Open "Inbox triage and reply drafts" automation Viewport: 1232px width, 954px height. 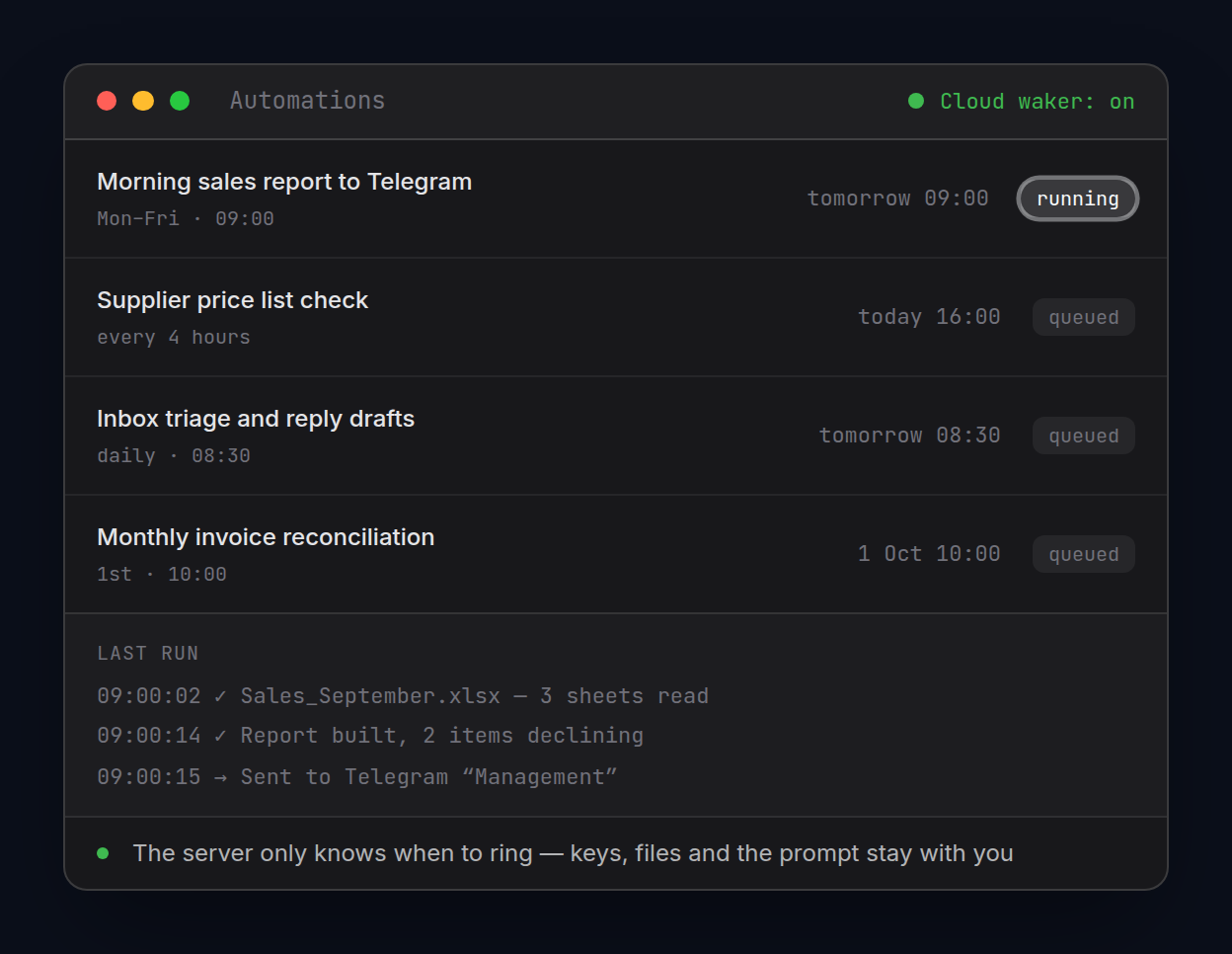256,419
